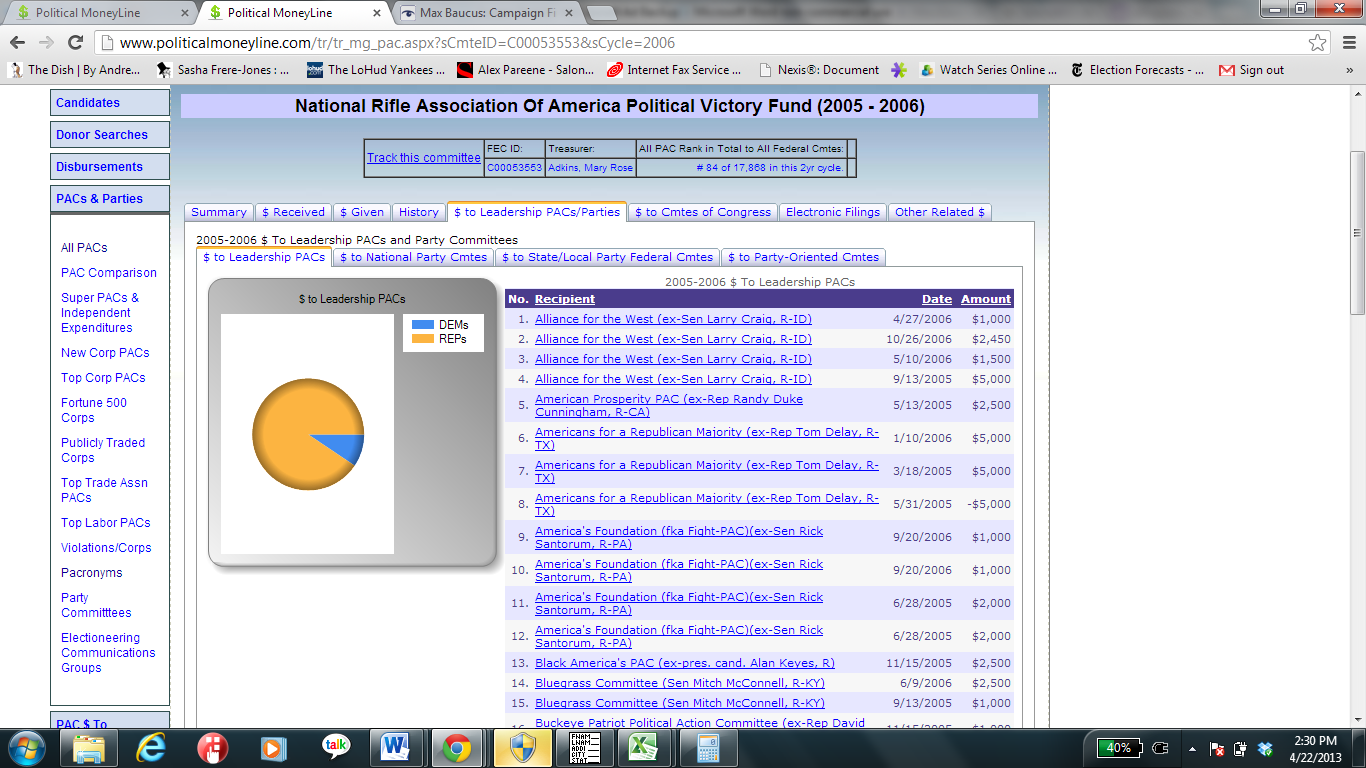
Task: Select the $ to Party-Oriented Cmtes subtab
Action: [803, 257]
